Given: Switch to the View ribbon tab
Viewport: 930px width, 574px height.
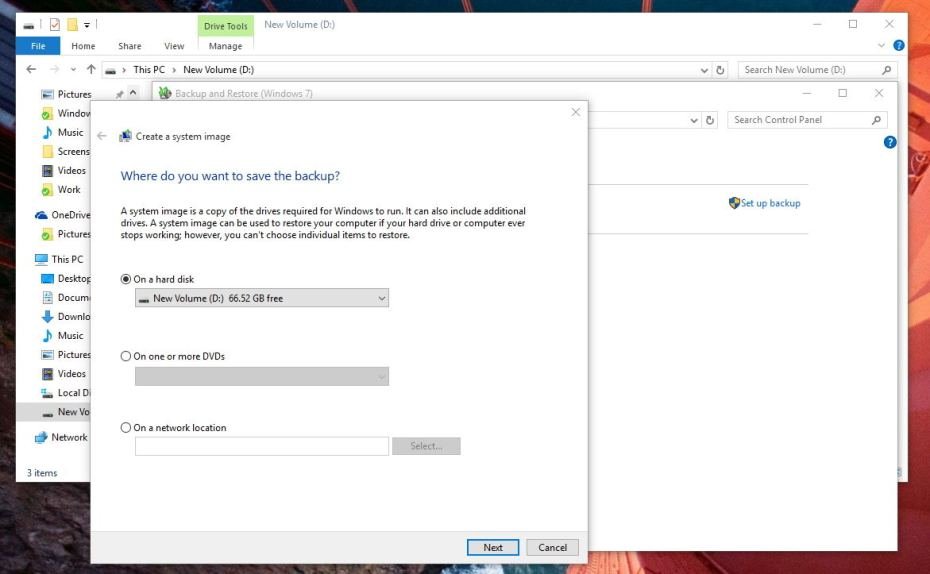Looking at the screenshot, I should coord(174,46).
